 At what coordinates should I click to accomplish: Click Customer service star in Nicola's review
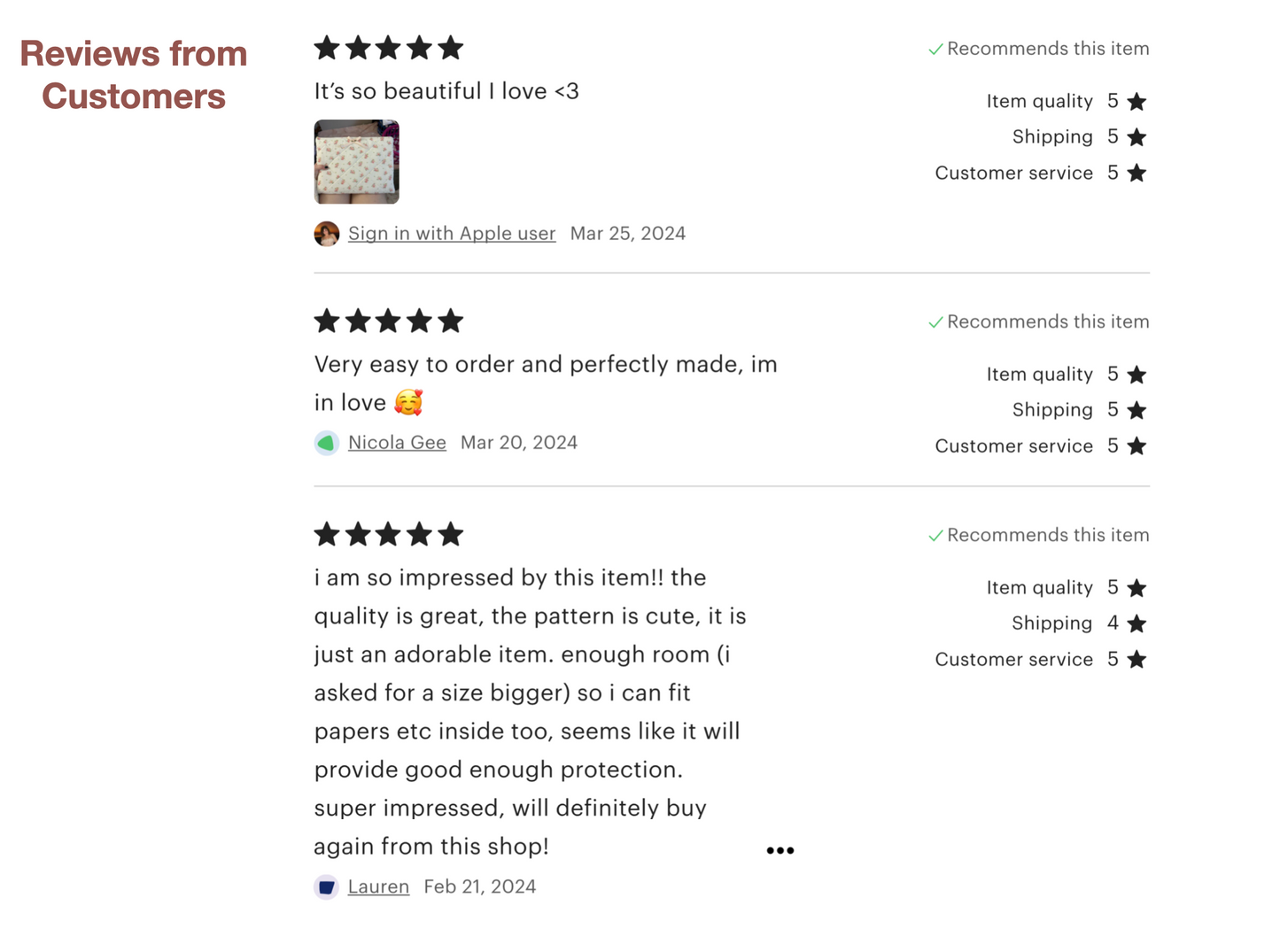click(1136, 446)
